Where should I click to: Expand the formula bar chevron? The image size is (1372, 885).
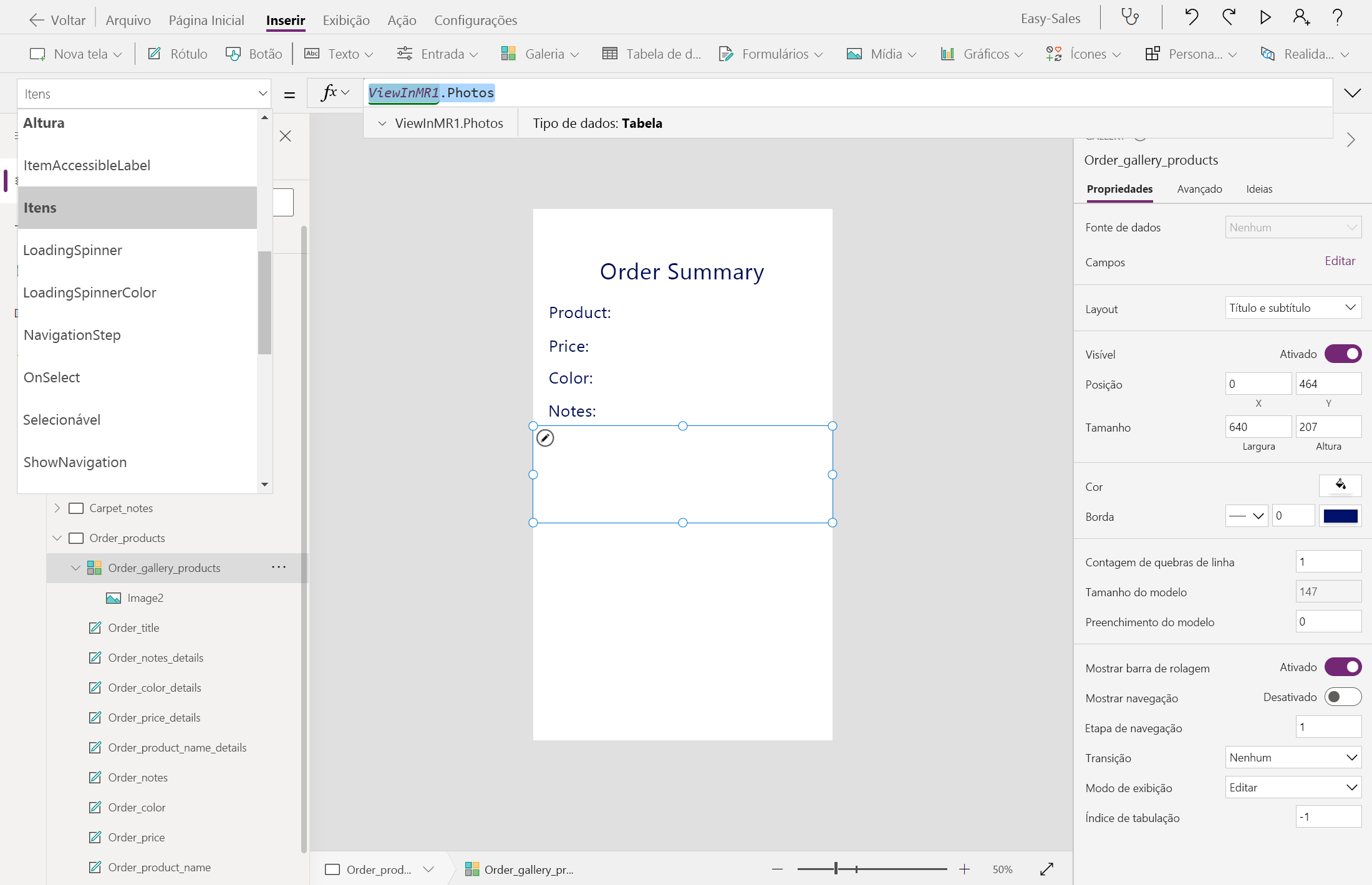[1352, 93]
